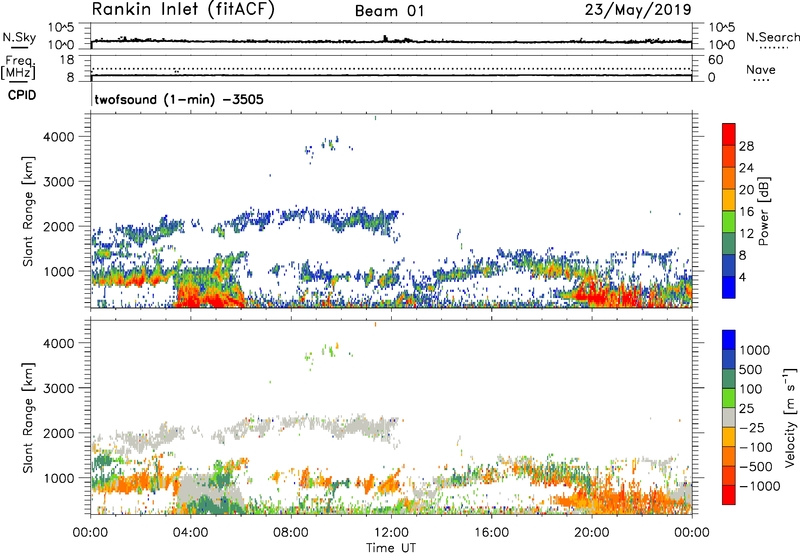Click the 'Time UT' axis title
This screenshot has width=800, height=554.
[391, 547]
